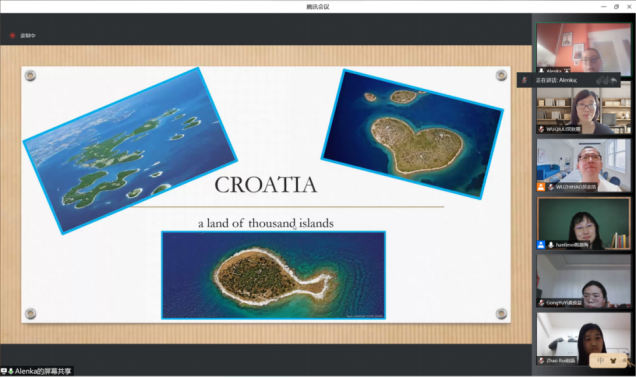Select Alenka's video thumbnail
The height and width of the screenshot is (378, 636).
584,49
